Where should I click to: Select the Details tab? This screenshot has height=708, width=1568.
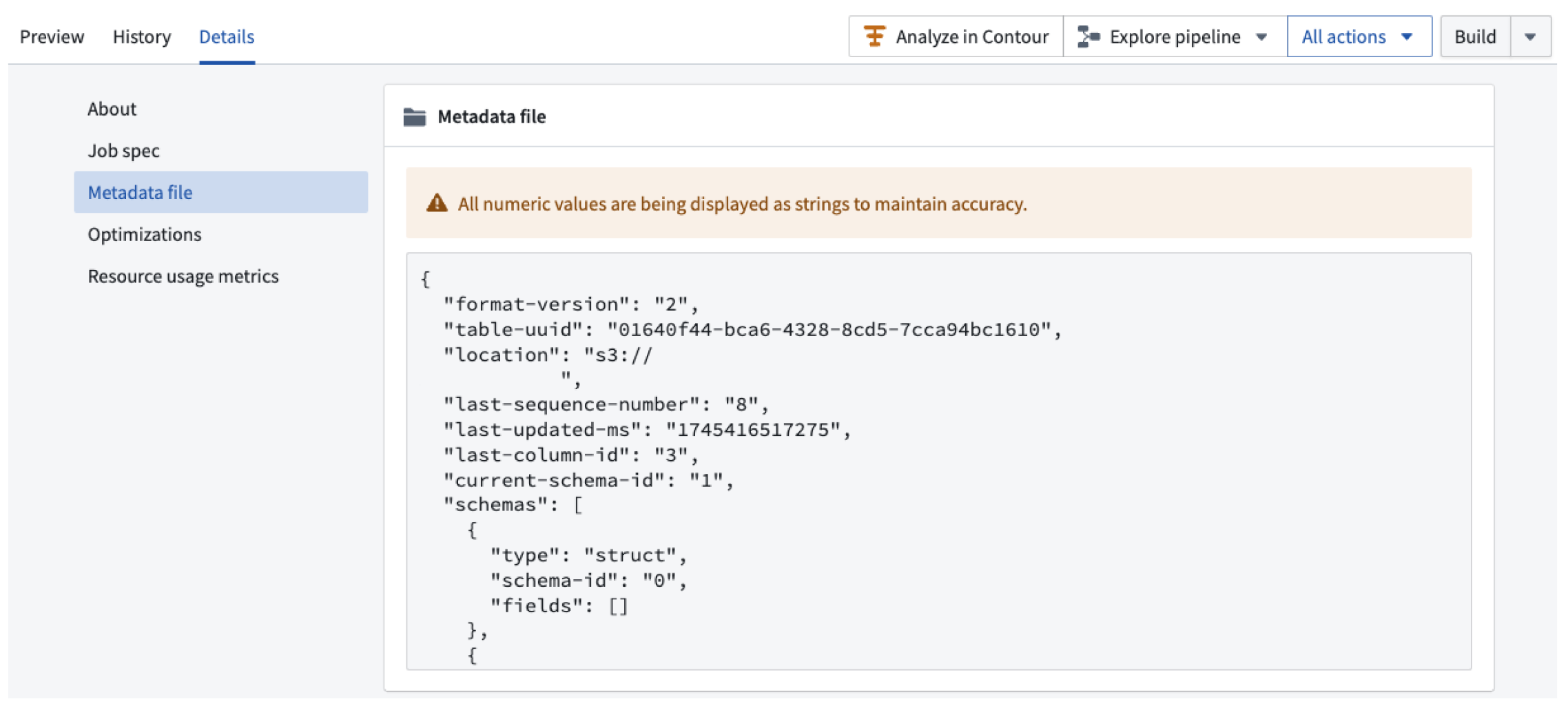pyautogui.click(x=227, y=37)
